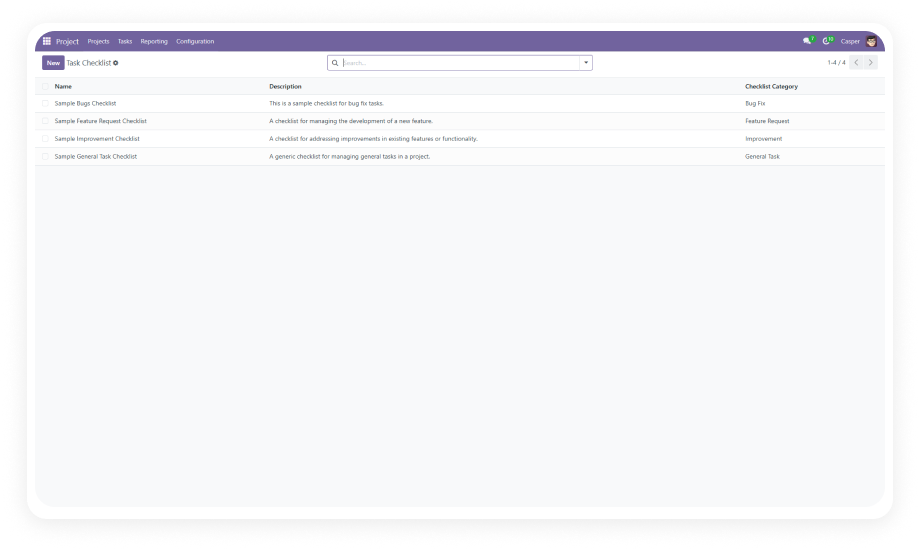
Task: Open the messages chat icon
Action: [808, 41]
